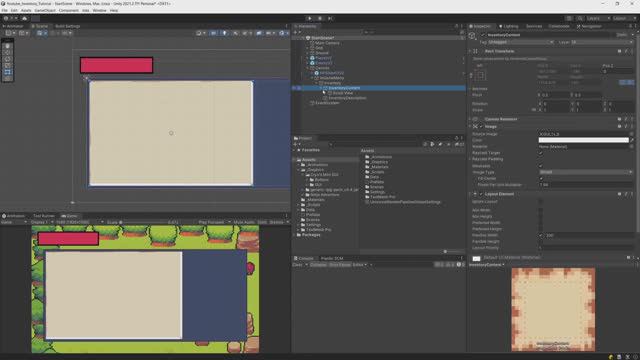This screenshot has width=640, height=360.
Task: Open Undo History icon in top toolbar
Action: click(x=569, y=18)
